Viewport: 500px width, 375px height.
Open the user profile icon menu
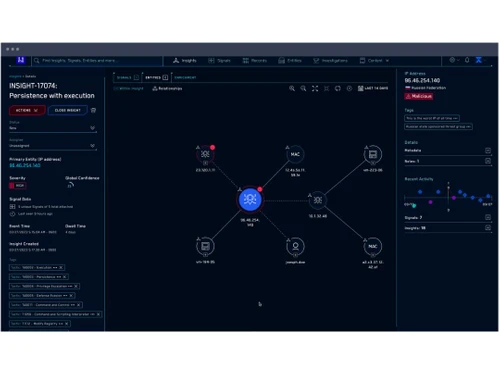point(479,60)
